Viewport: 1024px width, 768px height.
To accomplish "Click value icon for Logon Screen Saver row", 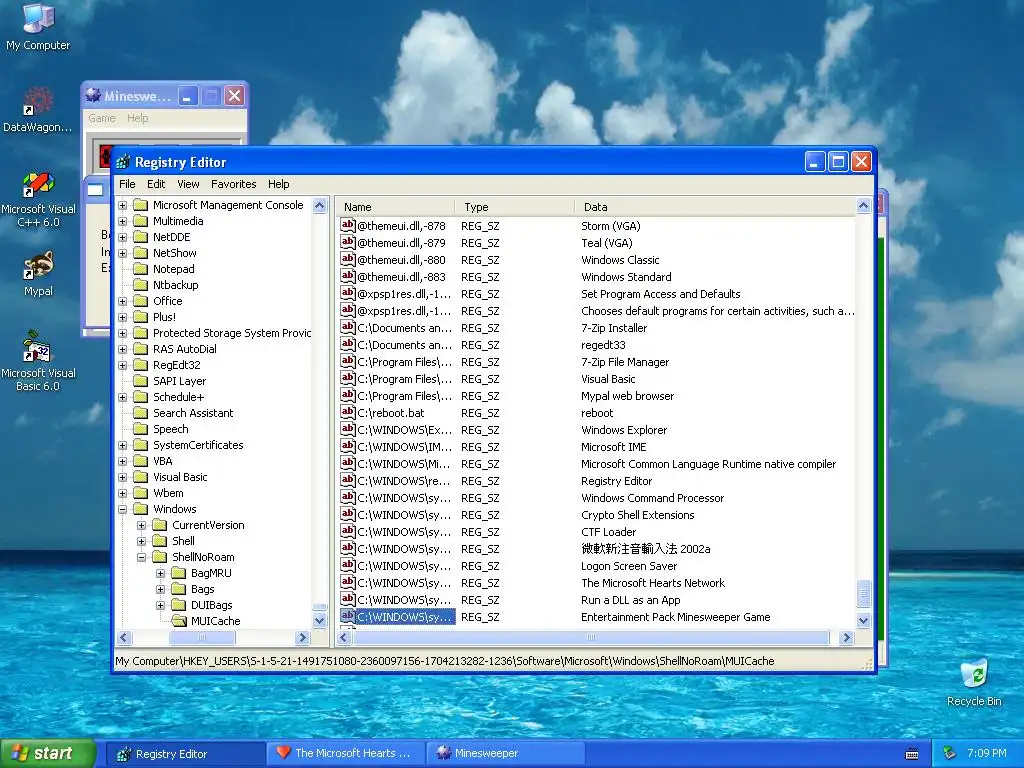I will click(347, 565).
